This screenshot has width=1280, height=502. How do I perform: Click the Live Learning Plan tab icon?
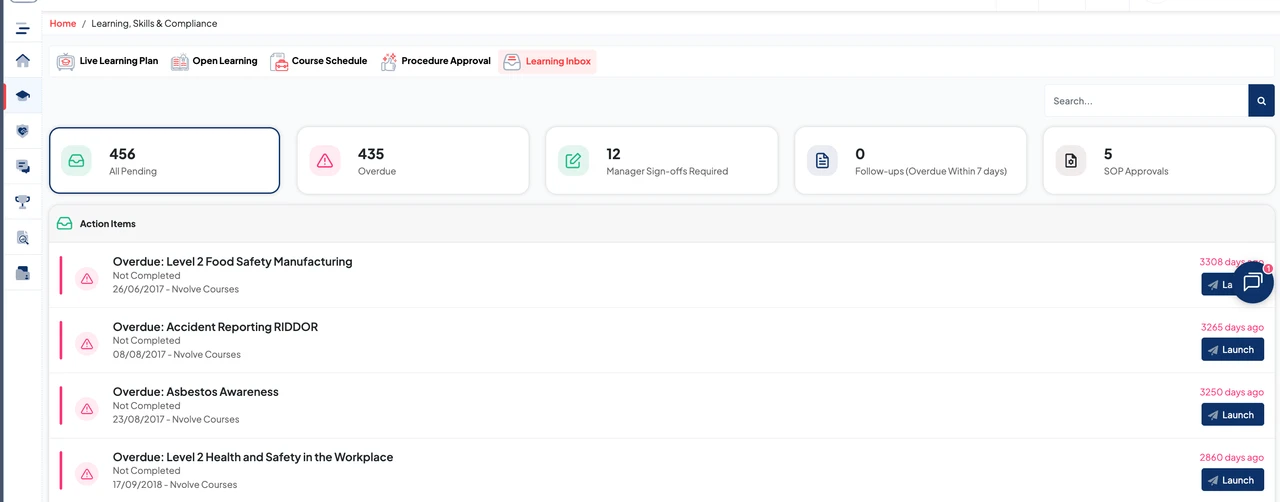click(x=66, y=62)
